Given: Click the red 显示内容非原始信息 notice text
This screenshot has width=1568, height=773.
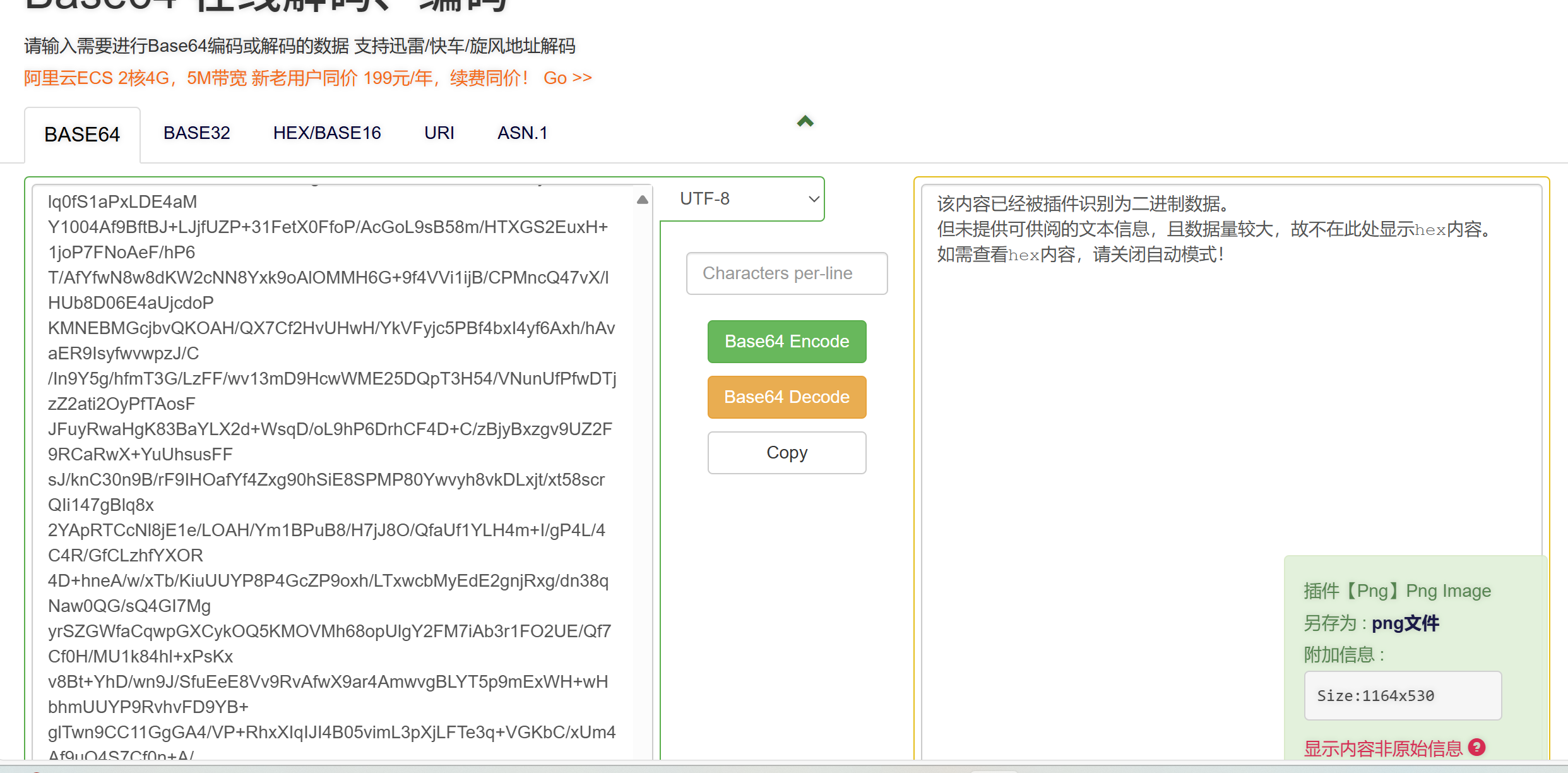Looking at the screenshot, I should (1382, 748).
